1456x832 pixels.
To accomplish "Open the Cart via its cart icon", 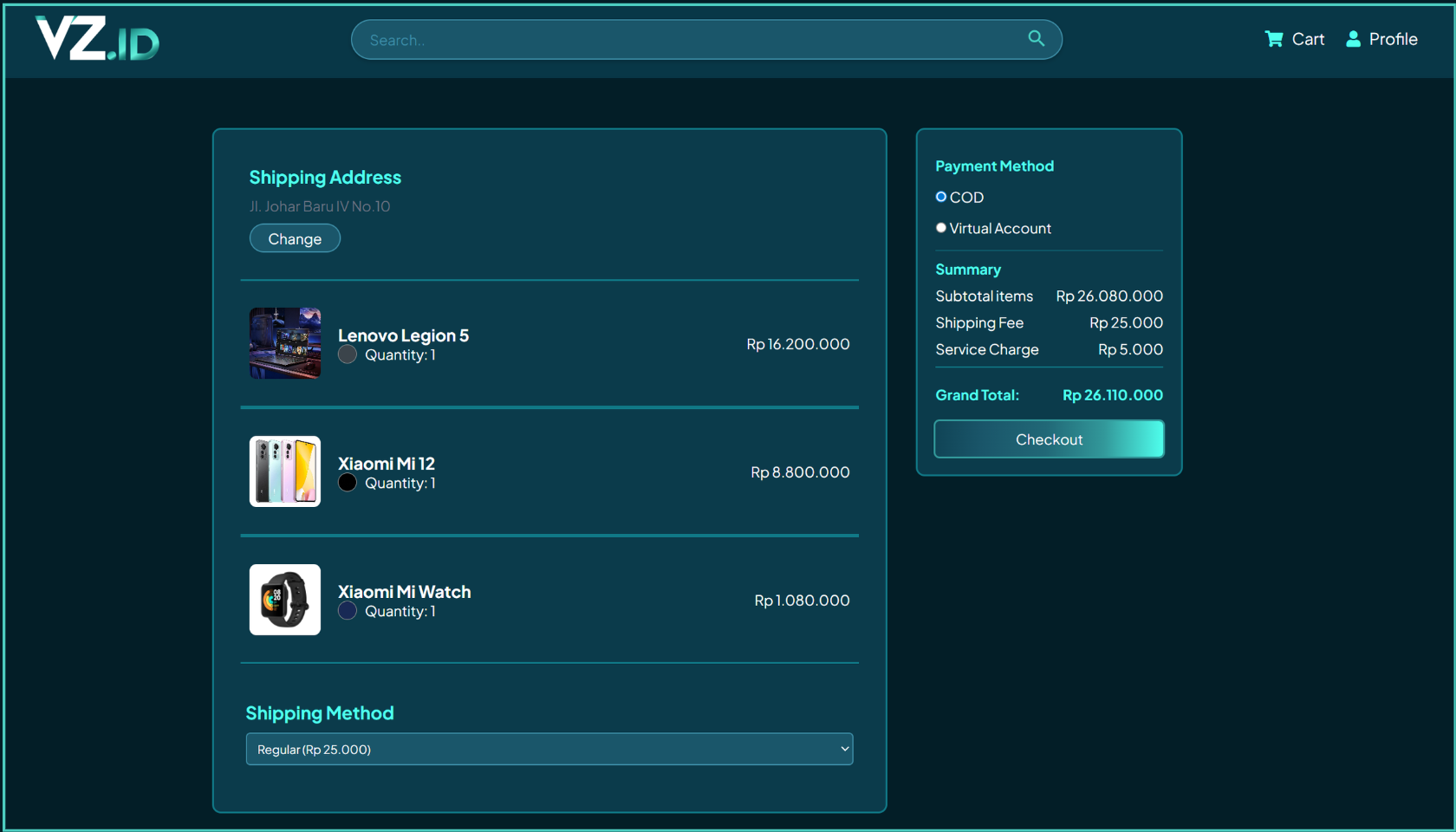I will tap(1273, 39).
